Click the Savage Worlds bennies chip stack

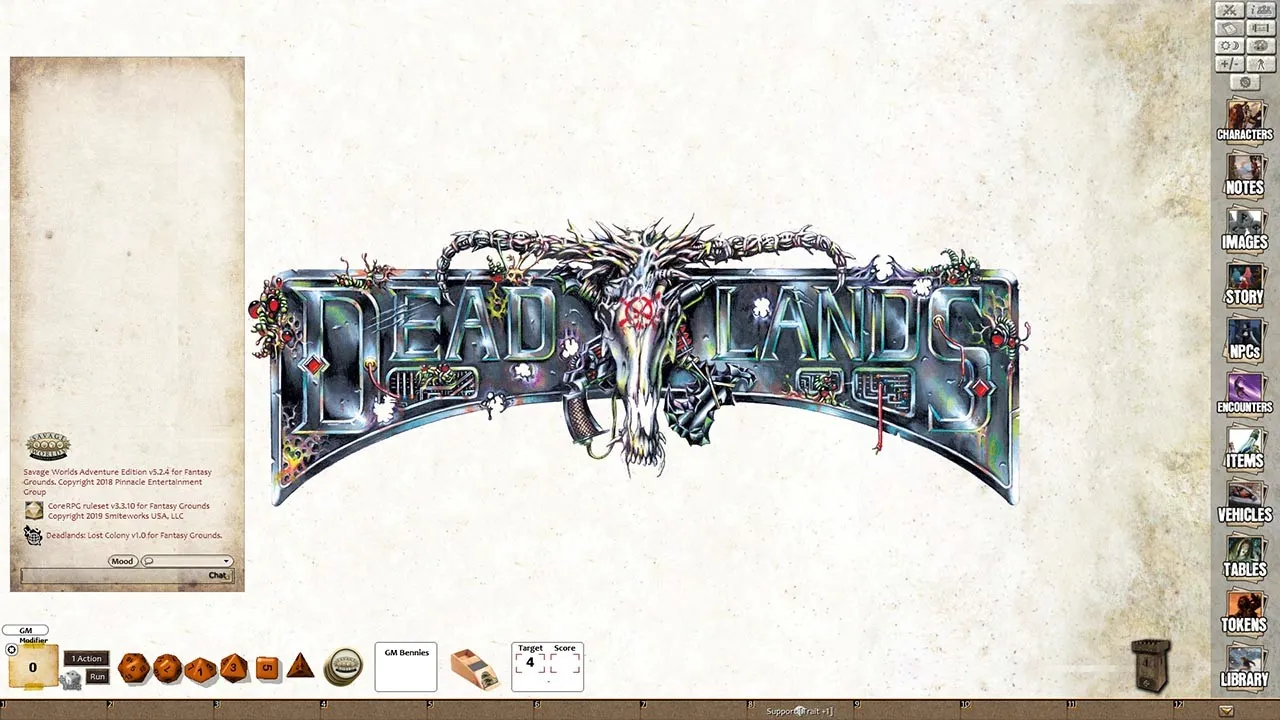(x=343, y=667)
